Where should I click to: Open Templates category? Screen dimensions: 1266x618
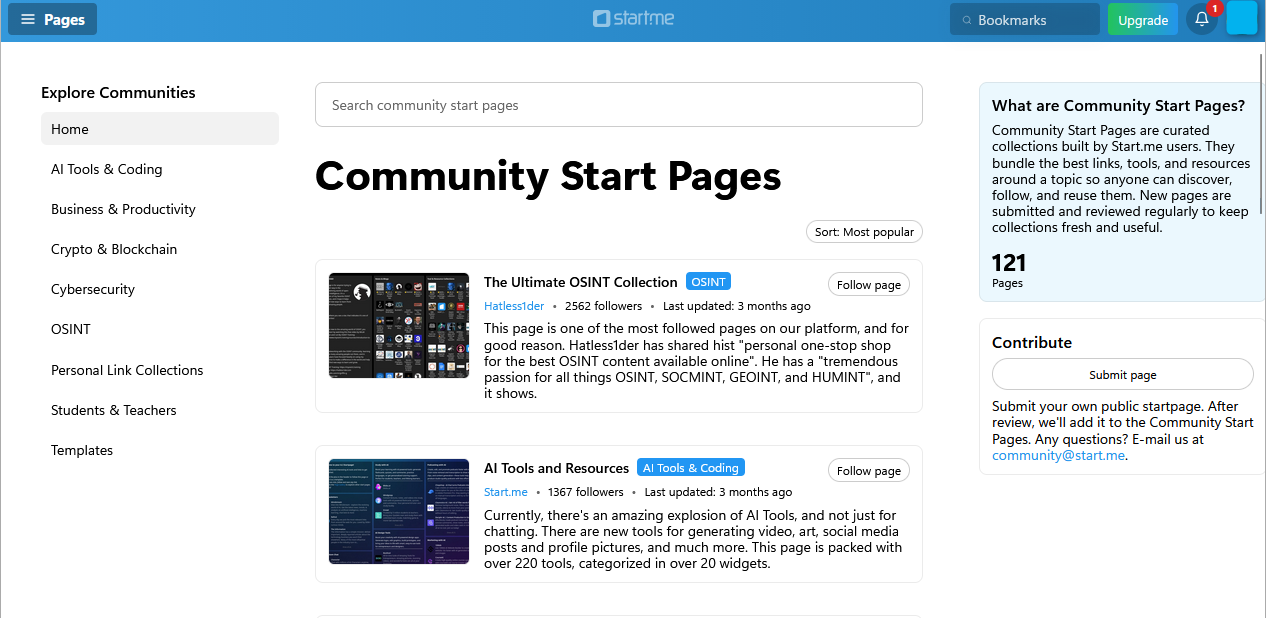82,450
